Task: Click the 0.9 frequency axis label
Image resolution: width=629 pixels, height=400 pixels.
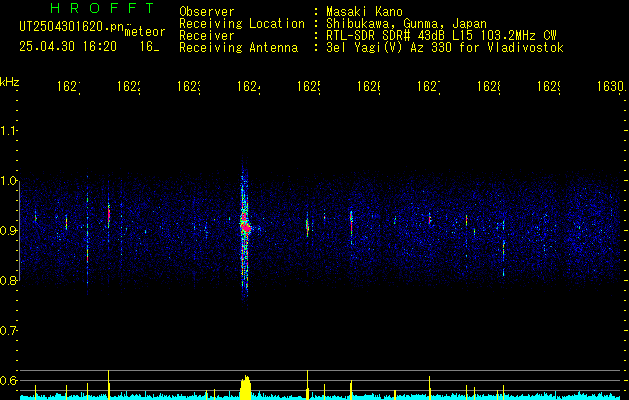Action: [x=8, y=230]
